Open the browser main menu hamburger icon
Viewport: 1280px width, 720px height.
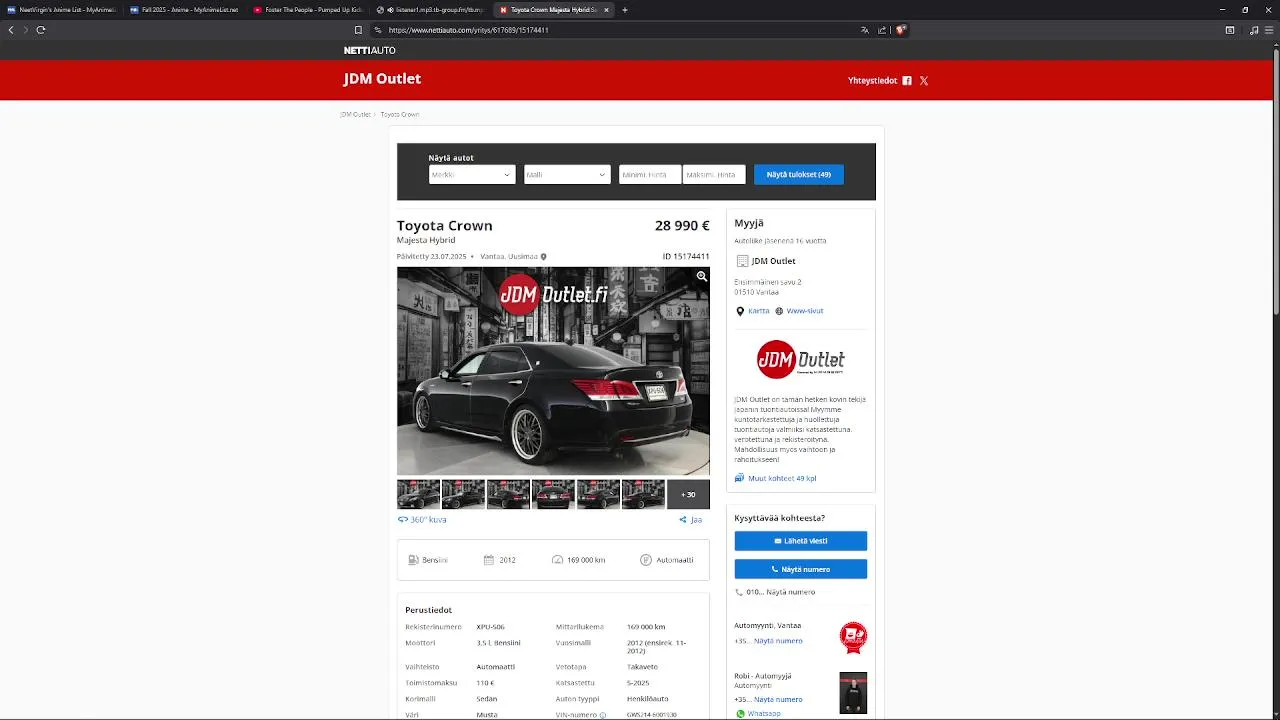(x=1269, y=30)
